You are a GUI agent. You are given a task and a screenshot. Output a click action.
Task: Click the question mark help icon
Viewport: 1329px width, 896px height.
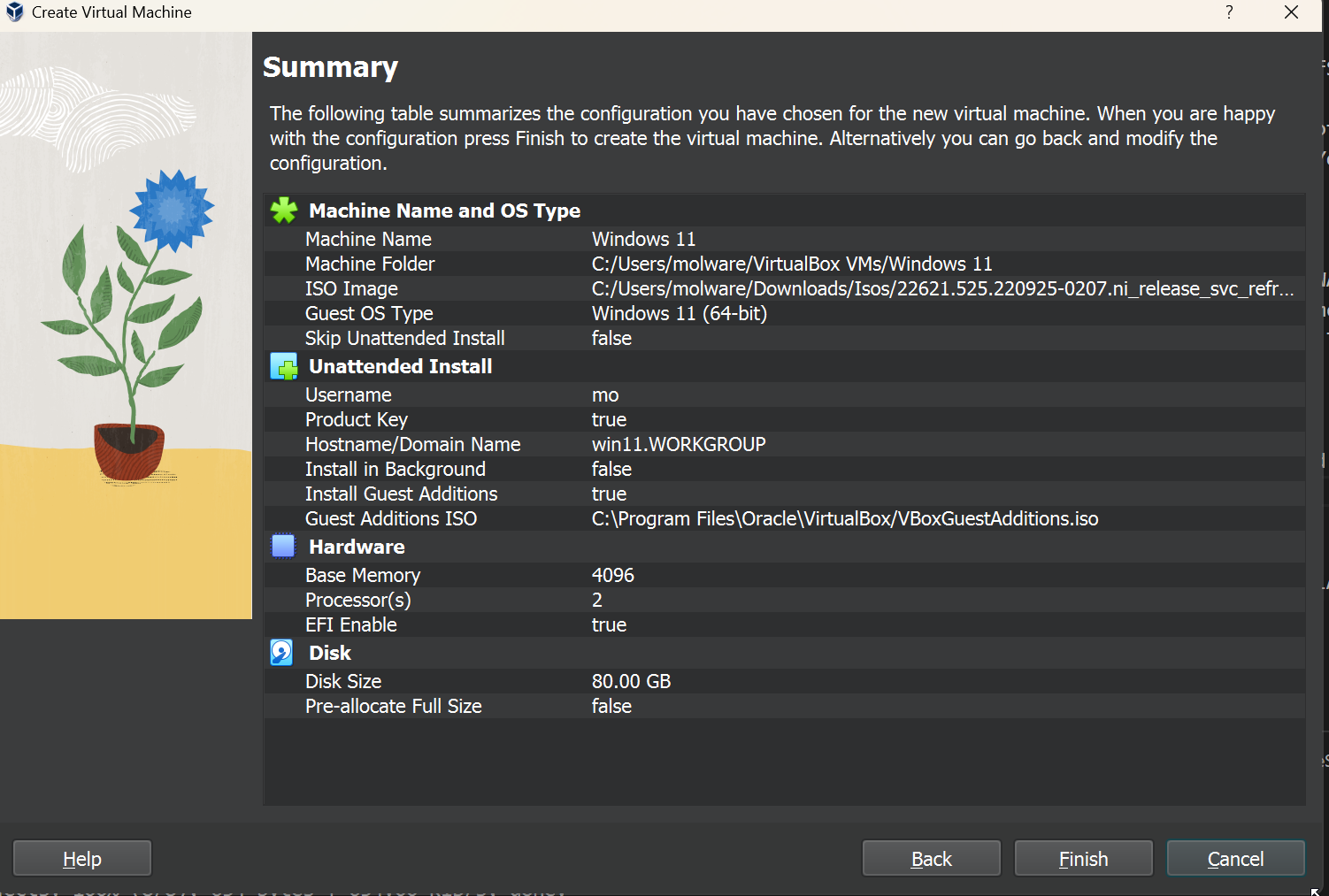coord(1229,12)
